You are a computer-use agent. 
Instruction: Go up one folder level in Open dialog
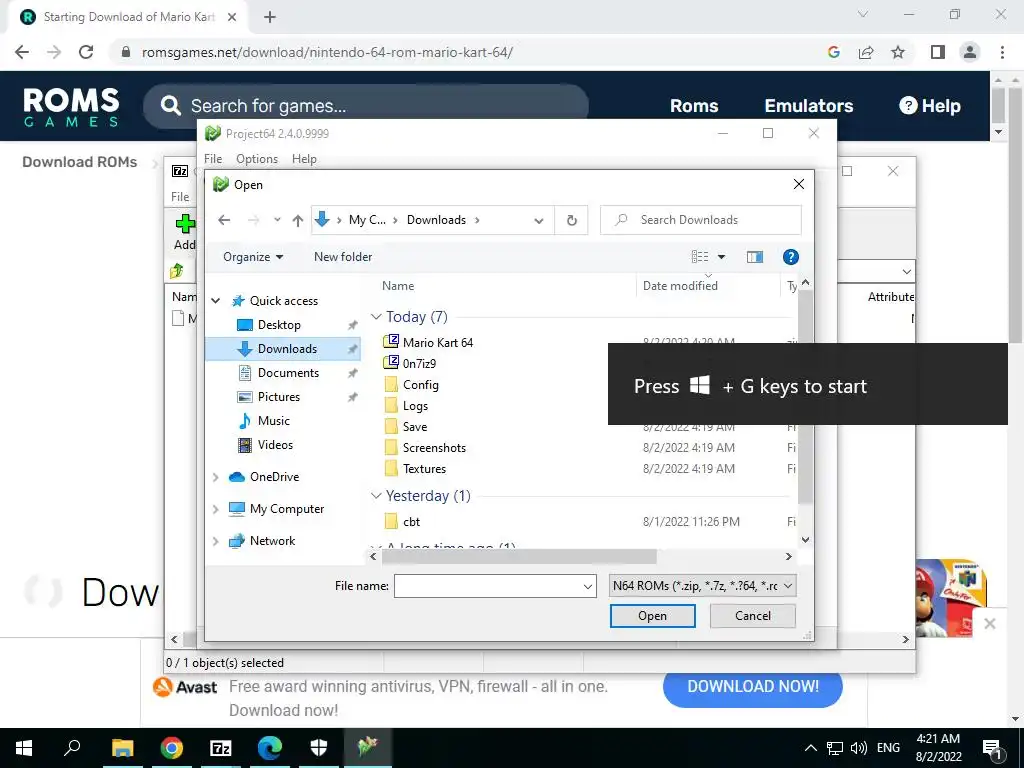tap(298, 221)
